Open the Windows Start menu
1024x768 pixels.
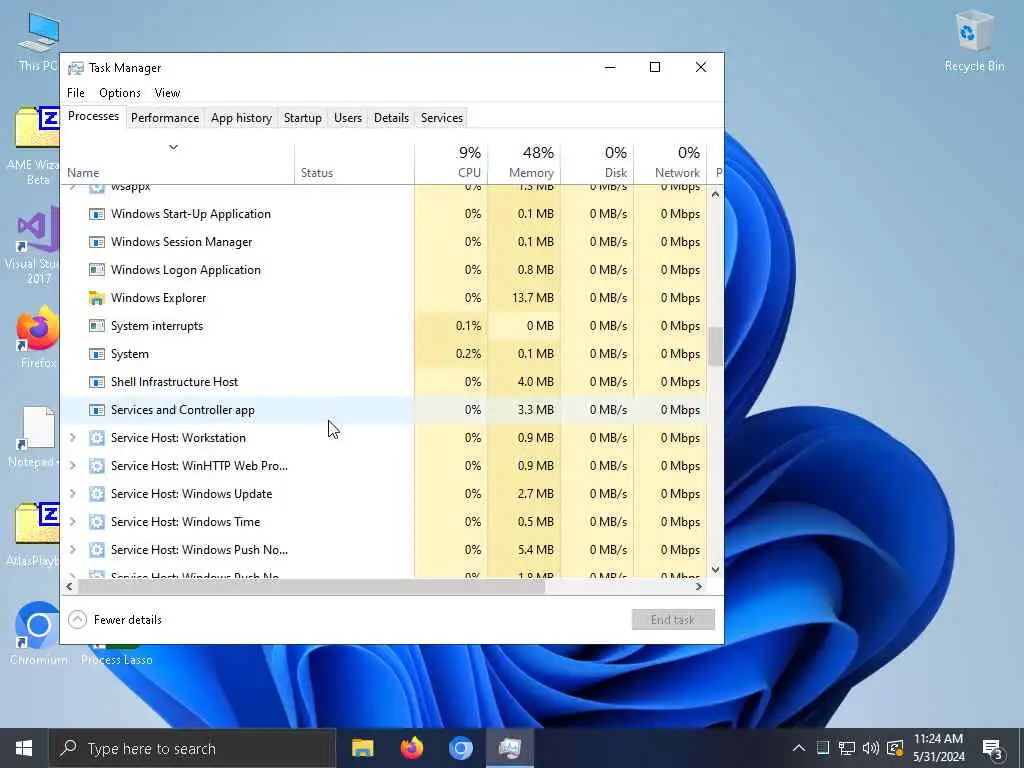tap(24, 748)
